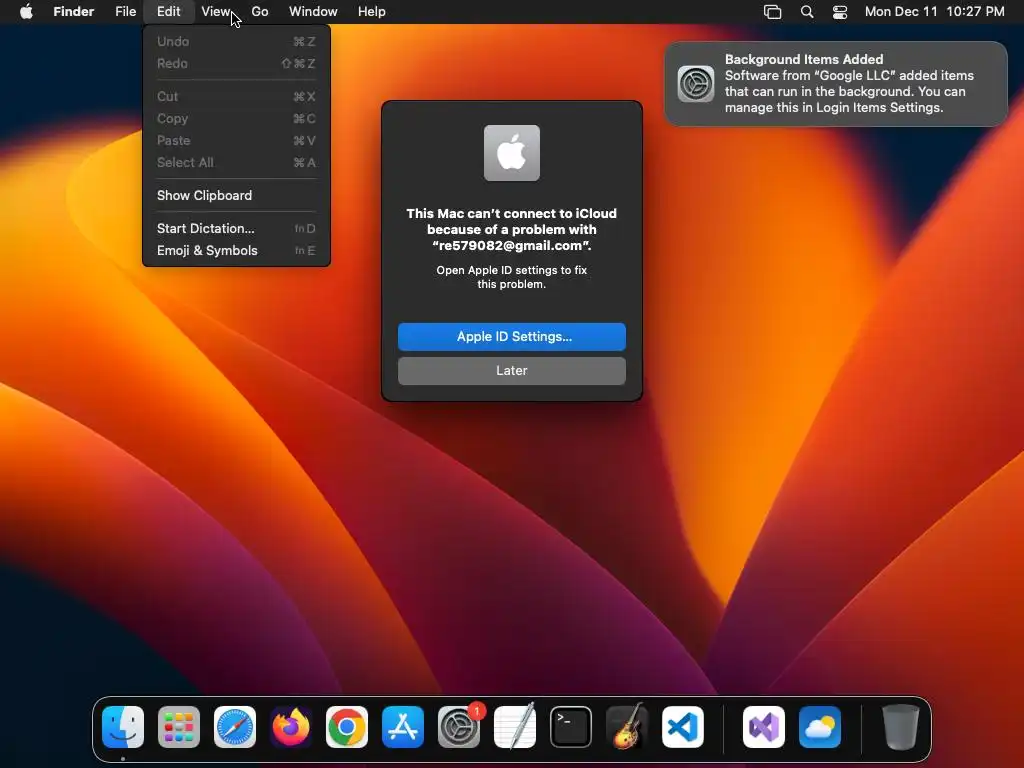
Task: Open Google Chrome in the Dock
Action: 347,727
